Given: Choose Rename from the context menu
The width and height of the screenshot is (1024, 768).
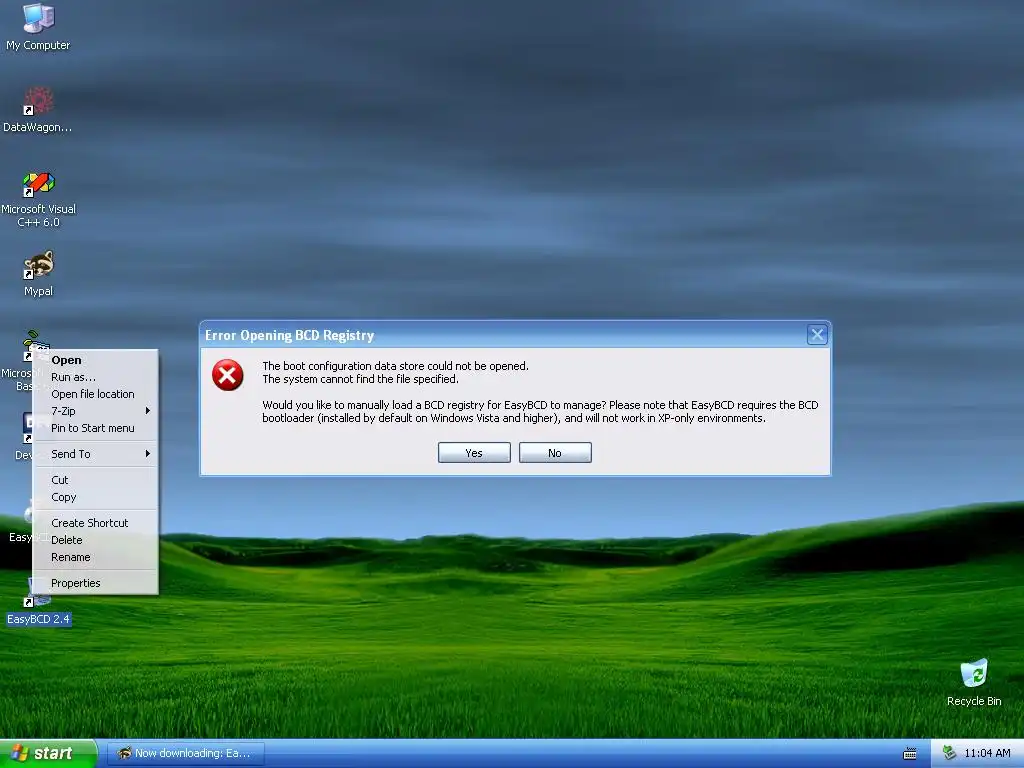Looking at the screenshot, I should tap(95, 557).
